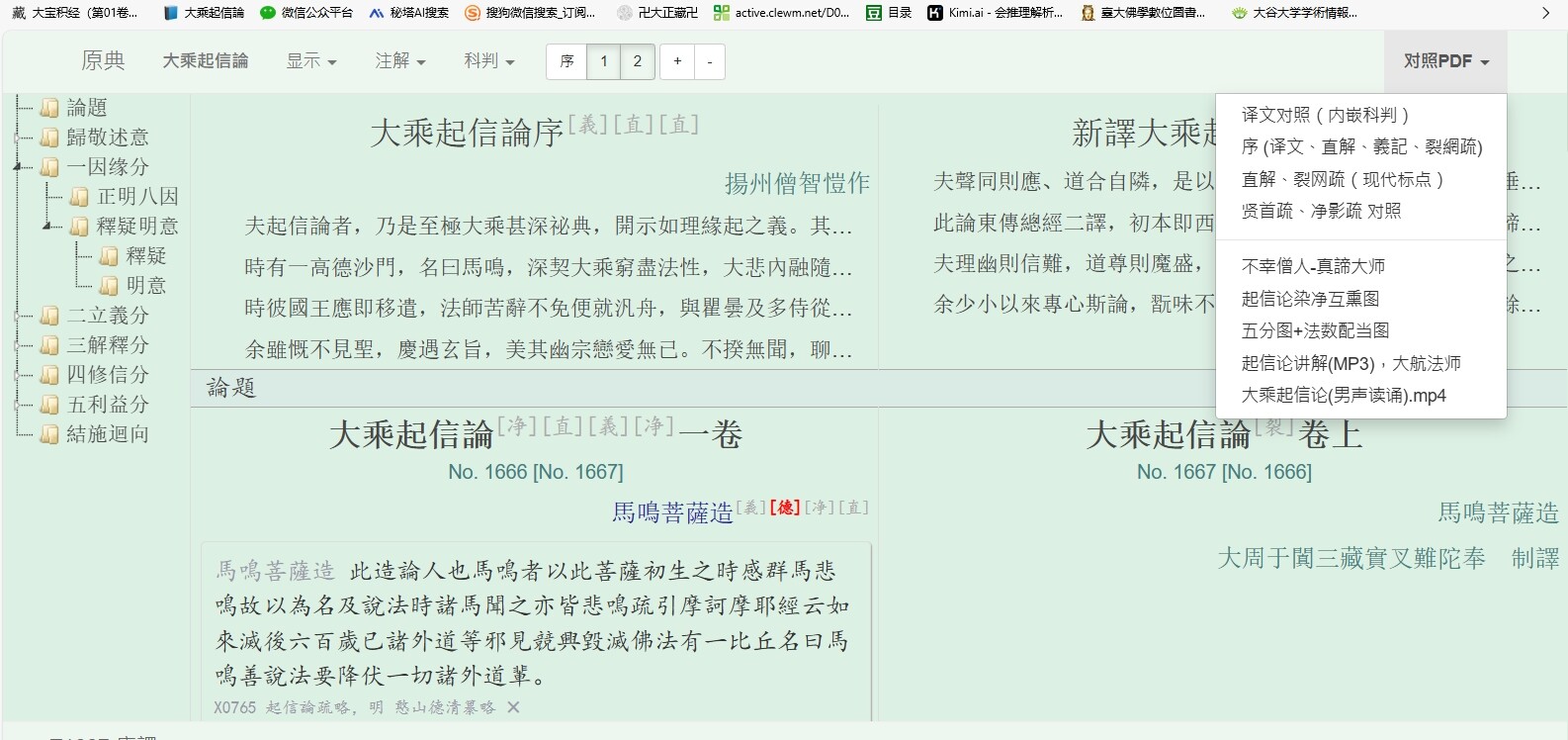The height and width of the screenshot is (740, 1568).
Task: Toggle the 序 page button
Action: [x=566, y=61]
